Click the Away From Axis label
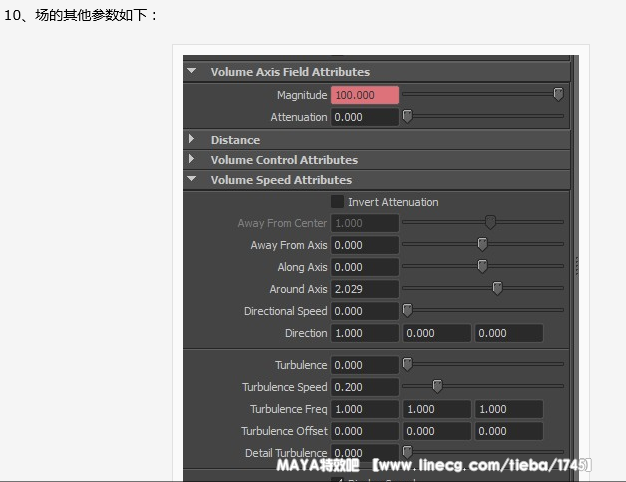This screenshot has width=626, height=482. 289,245
